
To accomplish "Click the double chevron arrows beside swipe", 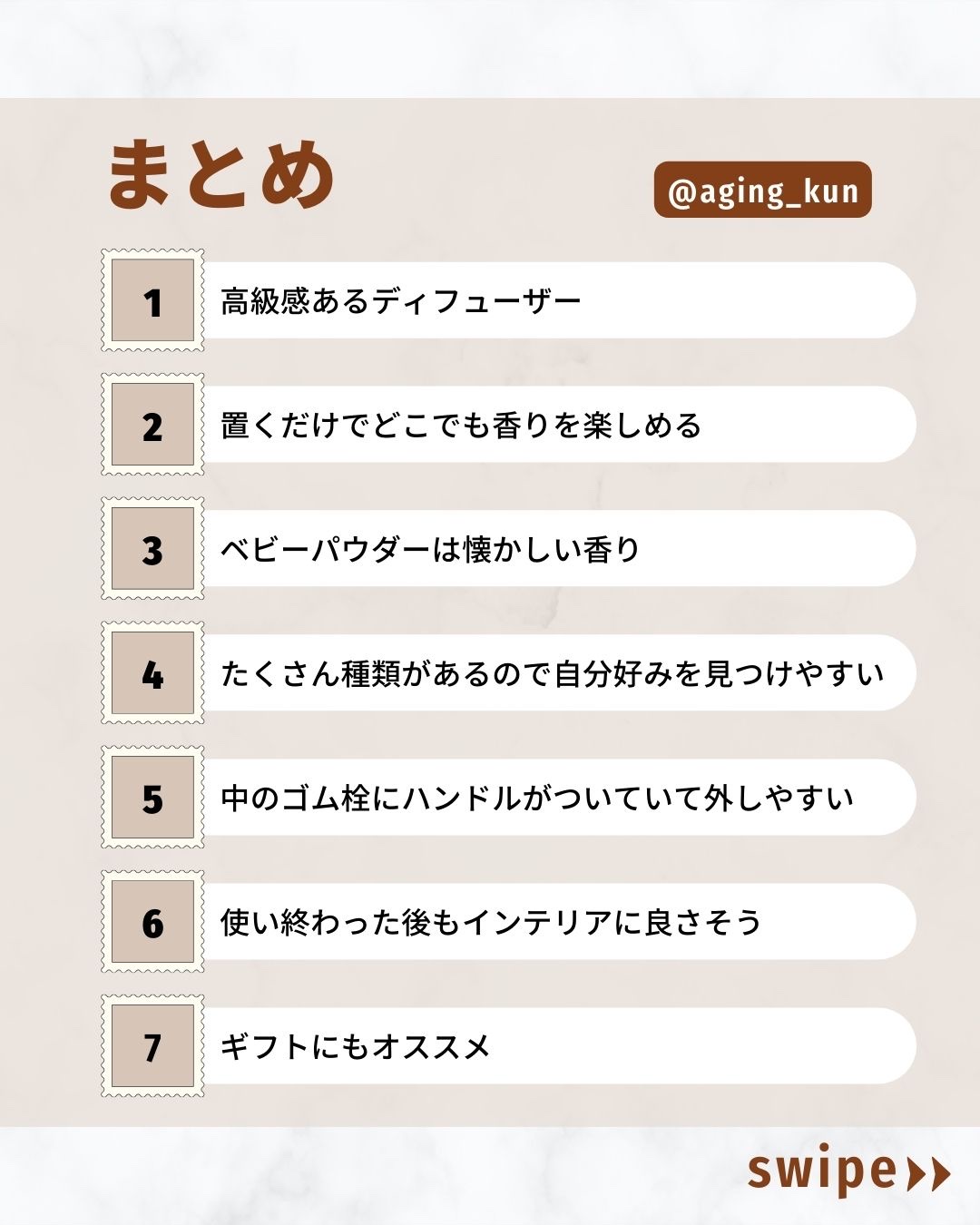I will 928,1173.
